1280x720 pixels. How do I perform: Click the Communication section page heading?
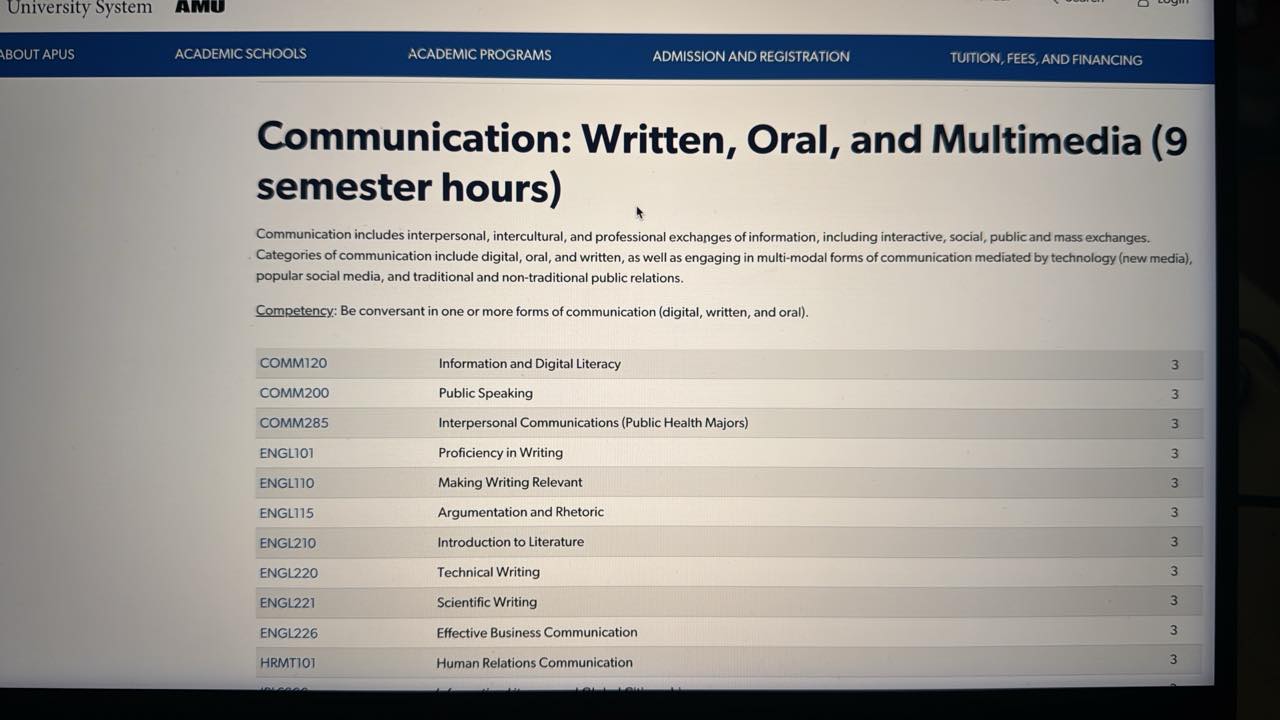[720, 163]
